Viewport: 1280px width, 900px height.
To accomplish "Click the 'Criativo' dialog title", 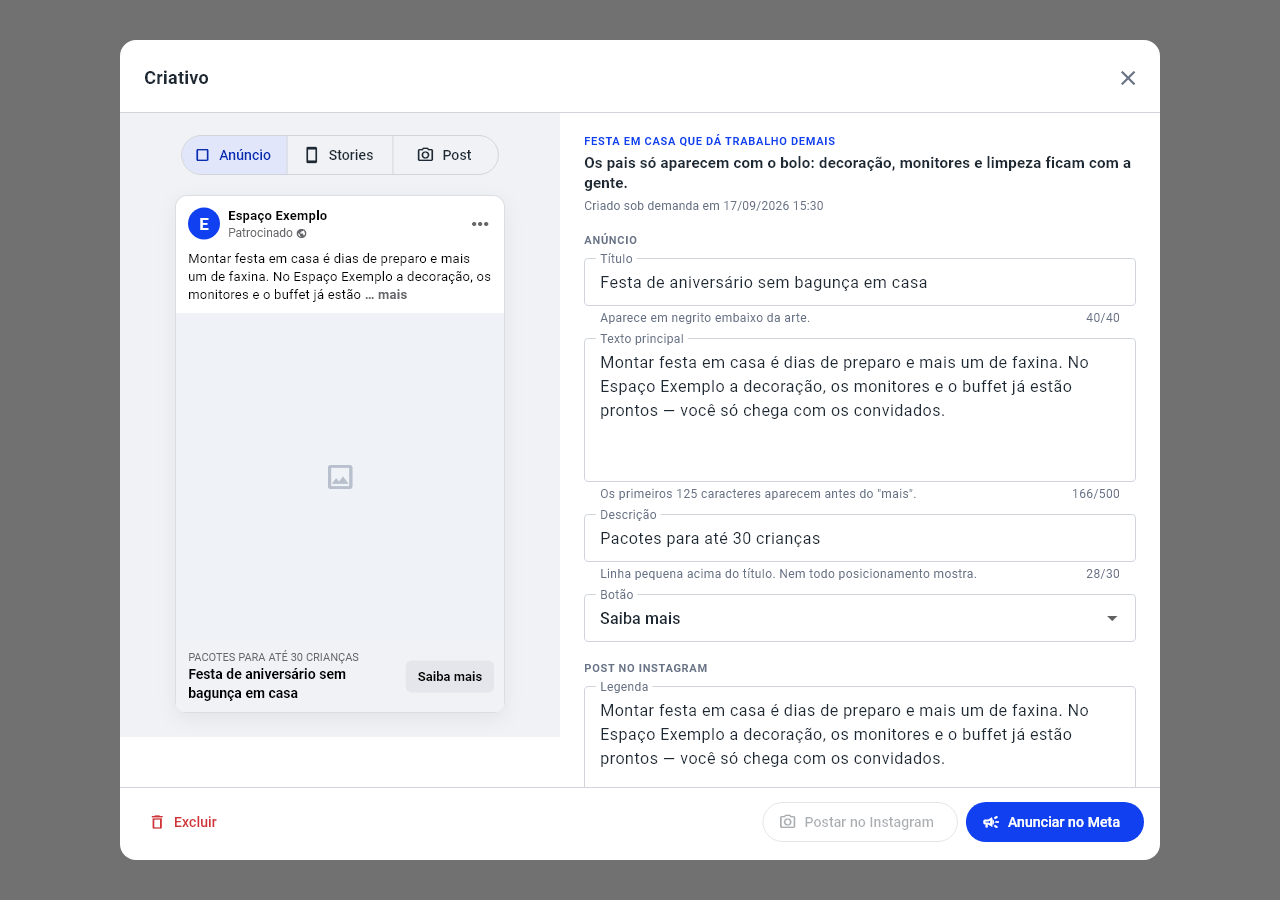I will click(x=176, y=78).
